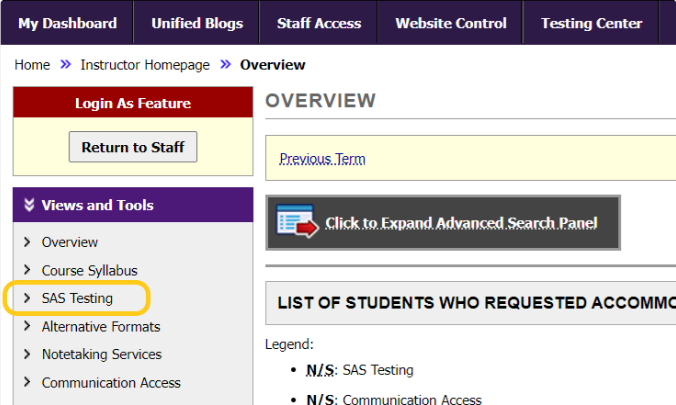Open Alternative Formats in the sidebar

[101, 327]
